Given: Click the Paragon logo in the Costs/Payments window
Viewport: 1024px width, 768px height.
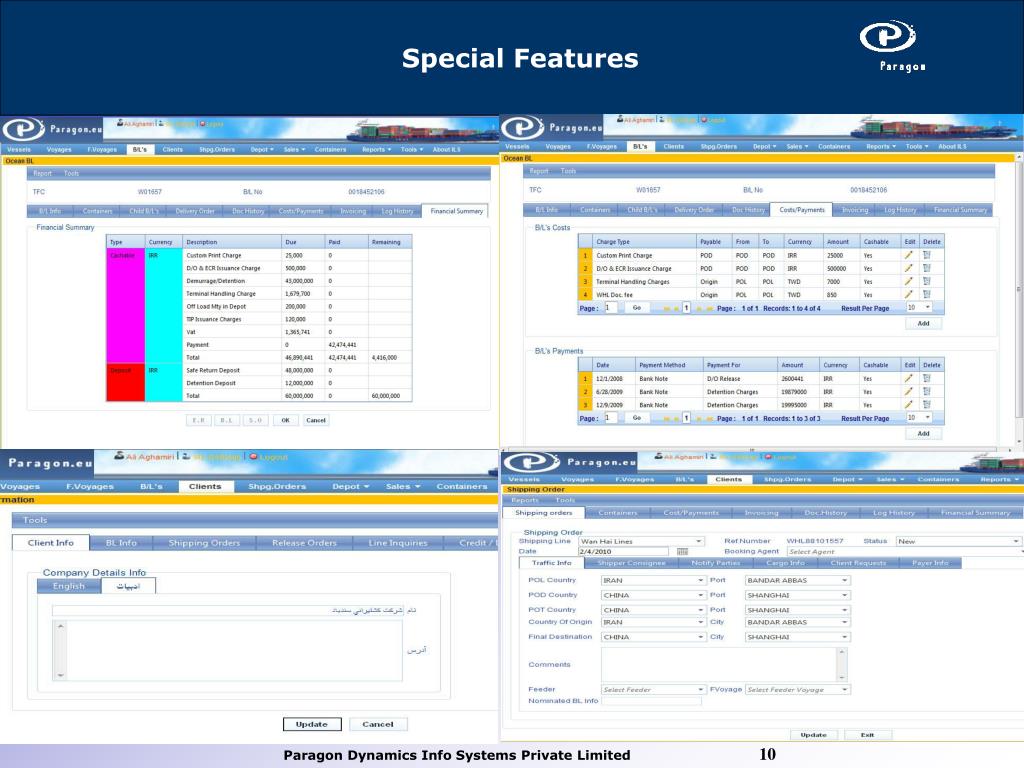Looking at the screenshot, I should tap(522, 127).
